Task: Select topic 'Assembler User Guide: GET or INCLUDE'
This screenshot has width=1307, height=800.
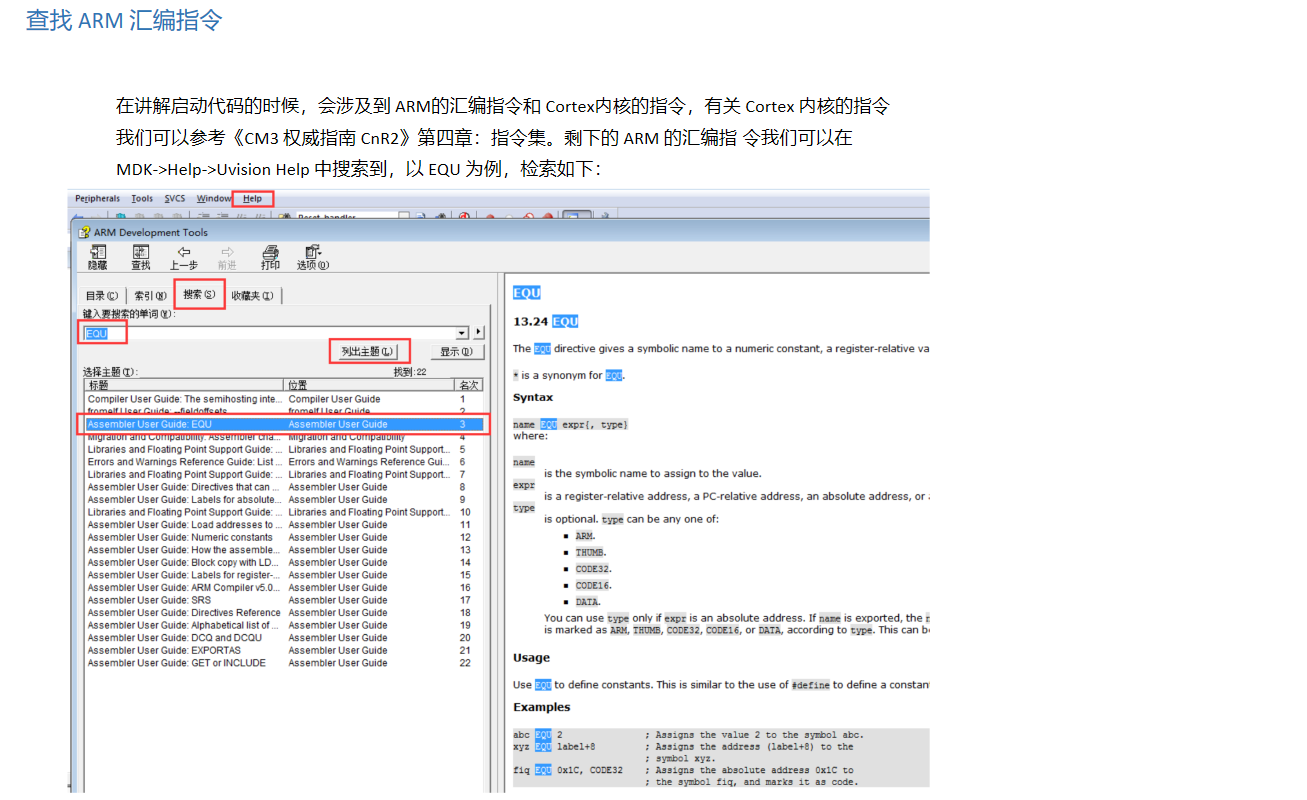Action: (285, 663)
